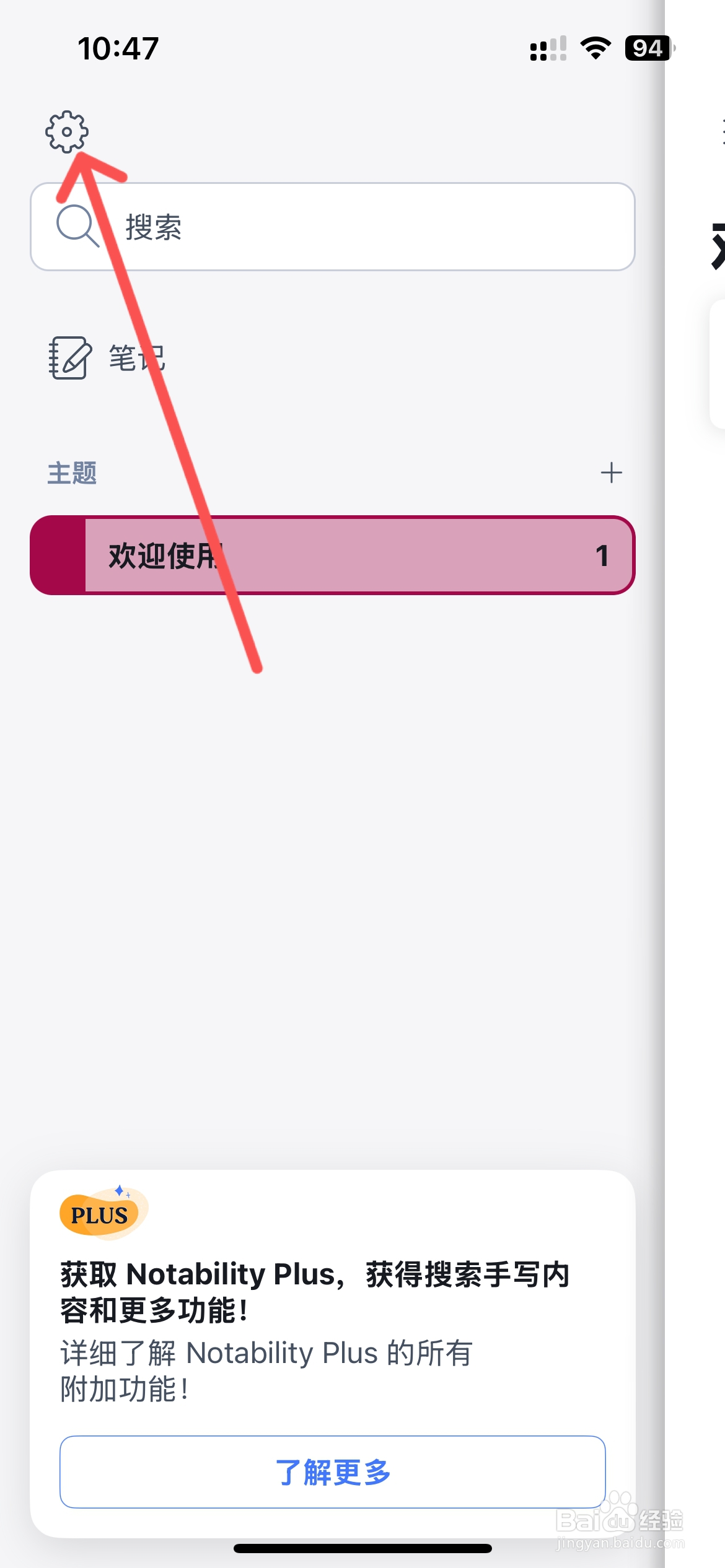Tap the search magnifying glass icon
725x1568 pixels.
coord(77,225)
